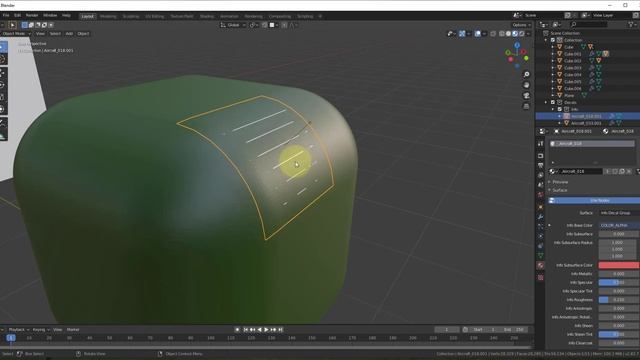Open the viewport Add menu

tap(69, 33)
